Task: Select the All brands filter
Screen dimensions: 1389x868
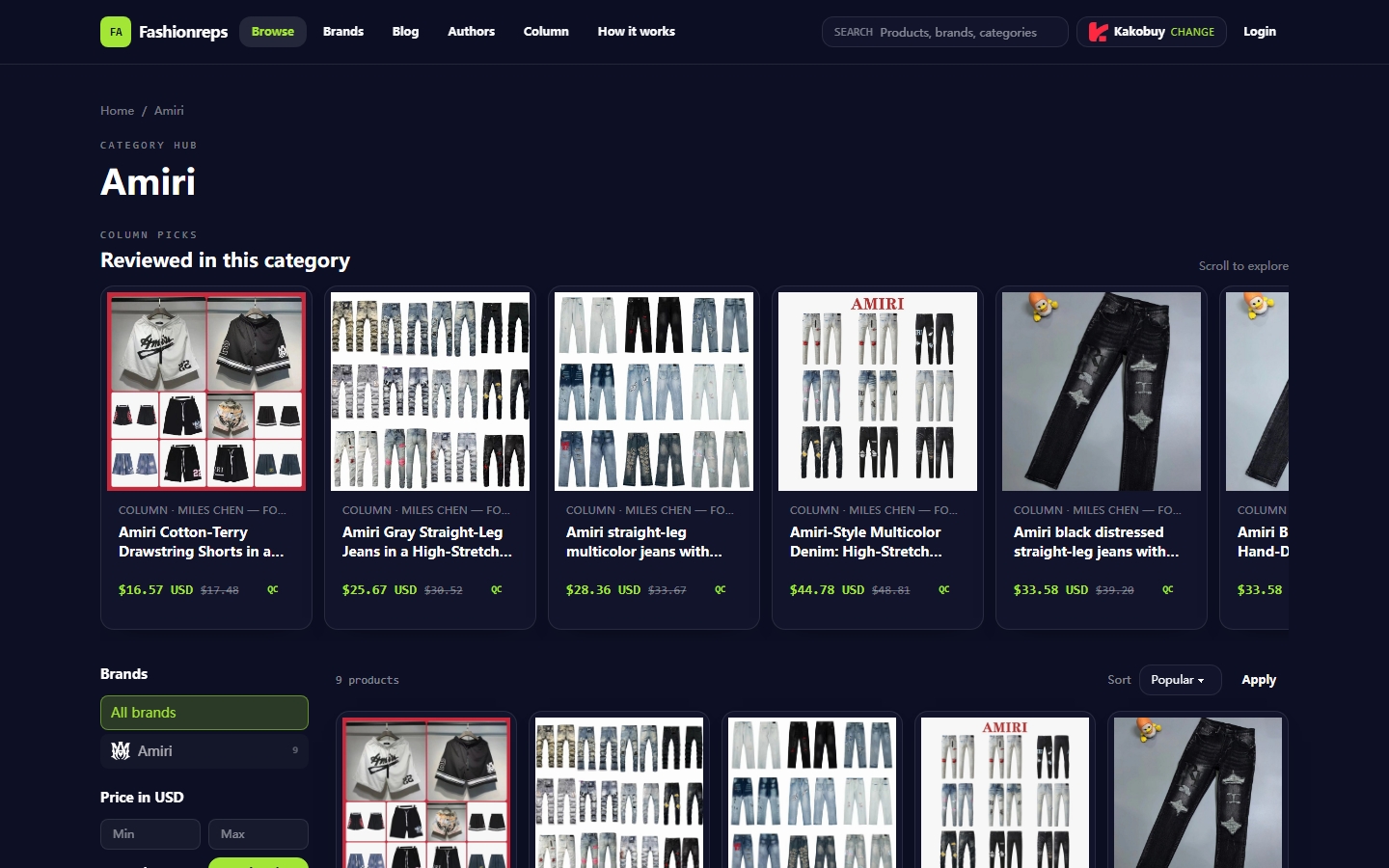Action: [204, 713]
